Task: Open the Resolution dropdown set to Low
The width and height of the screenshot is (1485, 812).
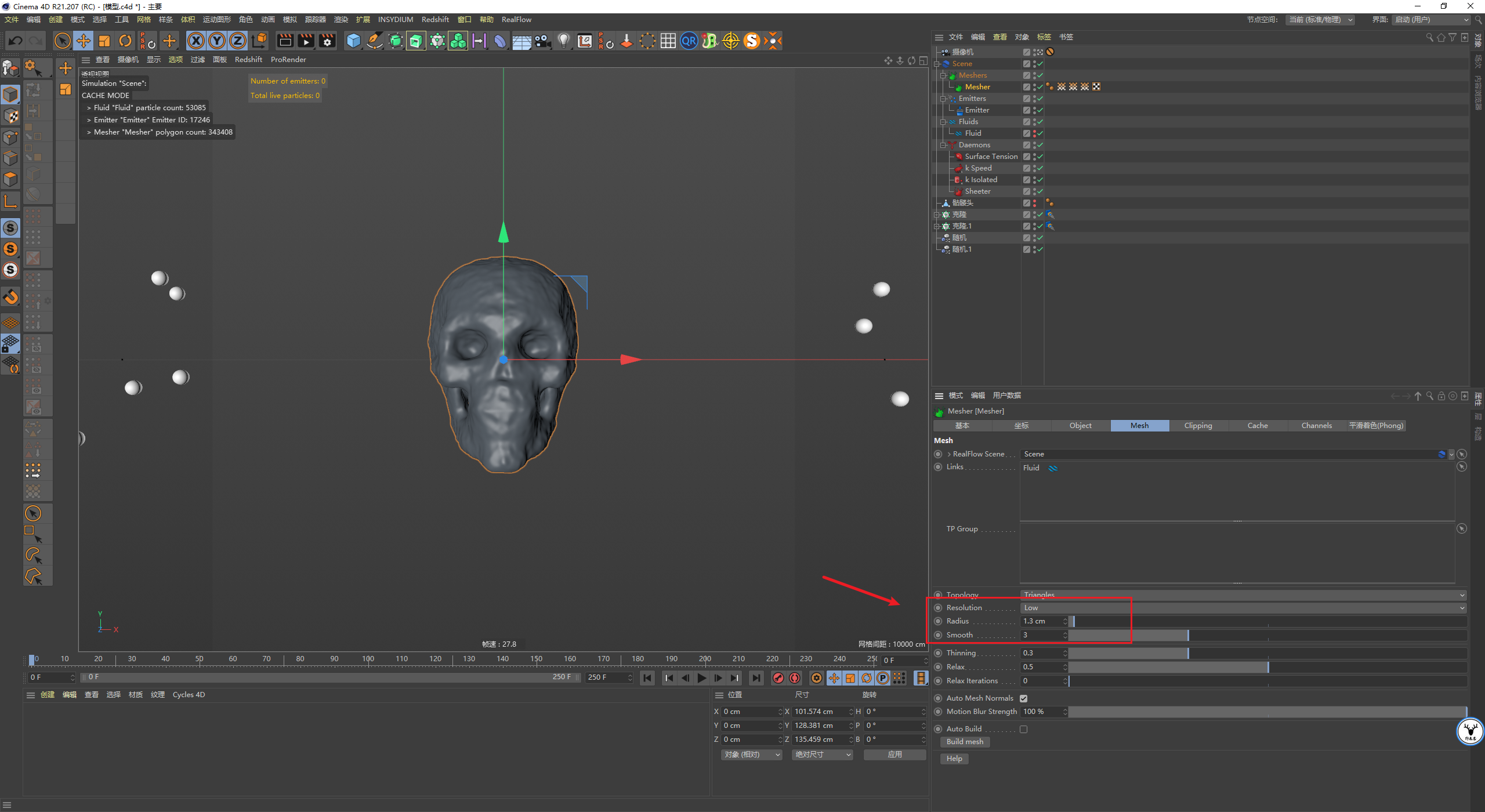Action: point(1244,608)
